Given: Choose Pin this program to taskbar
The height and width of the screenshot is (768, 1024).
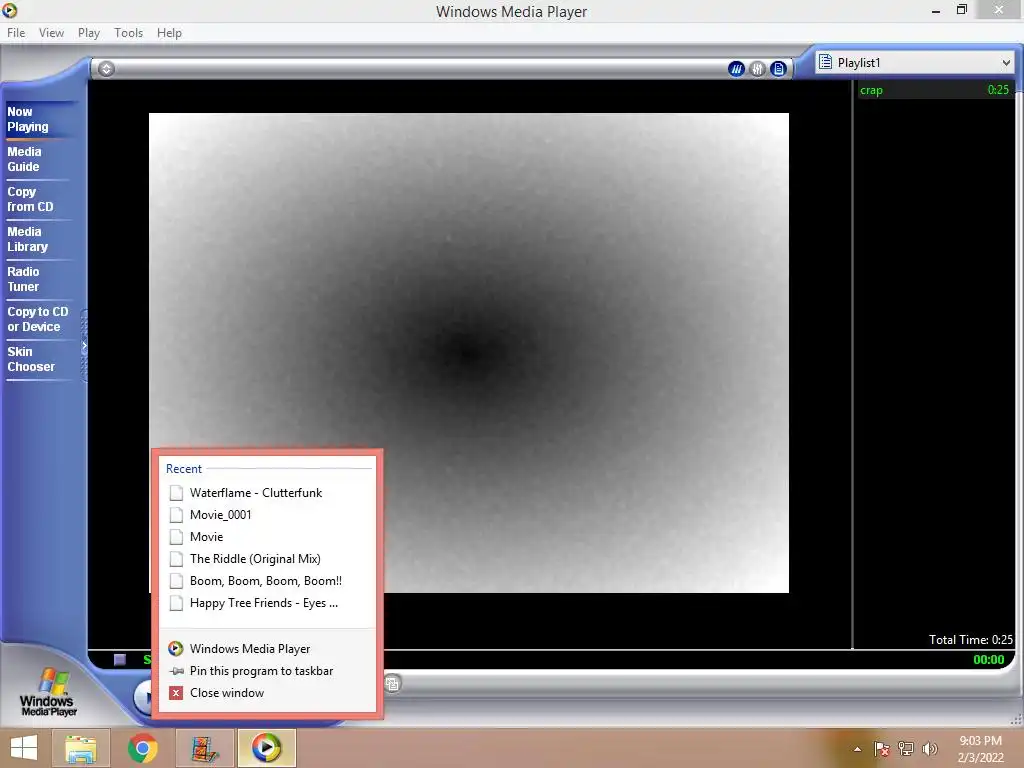Looking at the screenshot, I should point(266,671).
